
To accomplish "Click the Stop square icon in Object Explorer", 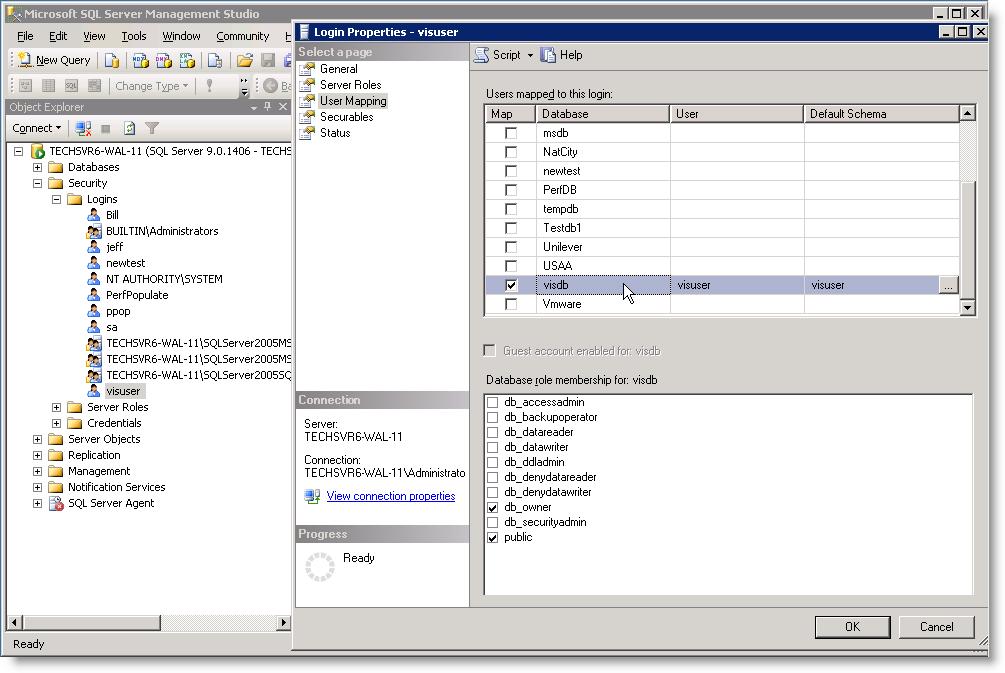I will click(x=106, y=128).
